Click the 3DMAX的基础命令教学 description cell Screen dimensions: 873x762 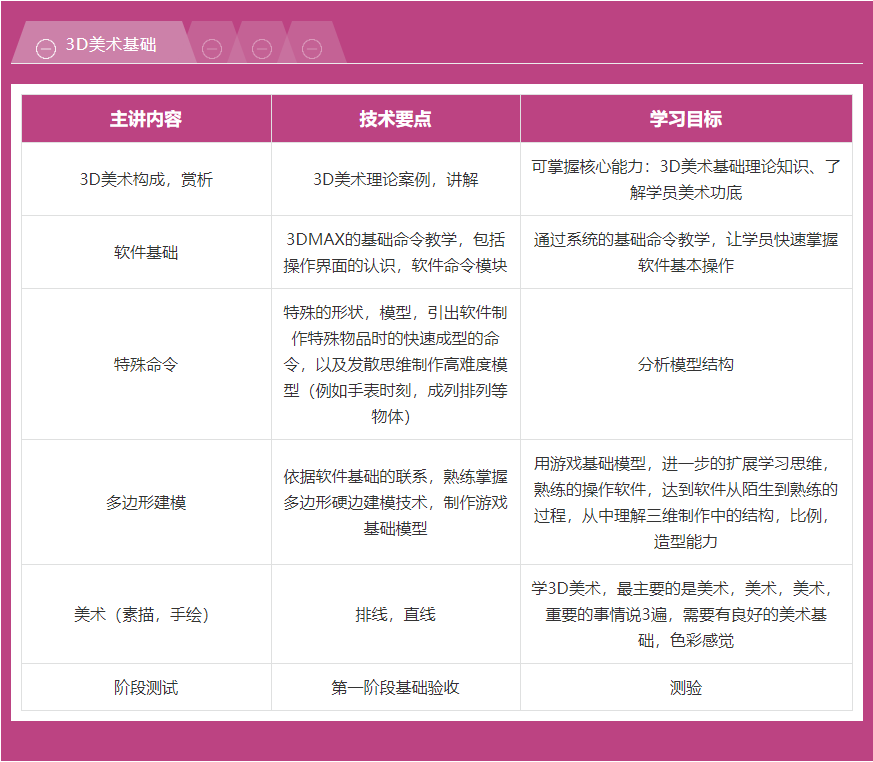pyautogui.click(x=395, y=253)
